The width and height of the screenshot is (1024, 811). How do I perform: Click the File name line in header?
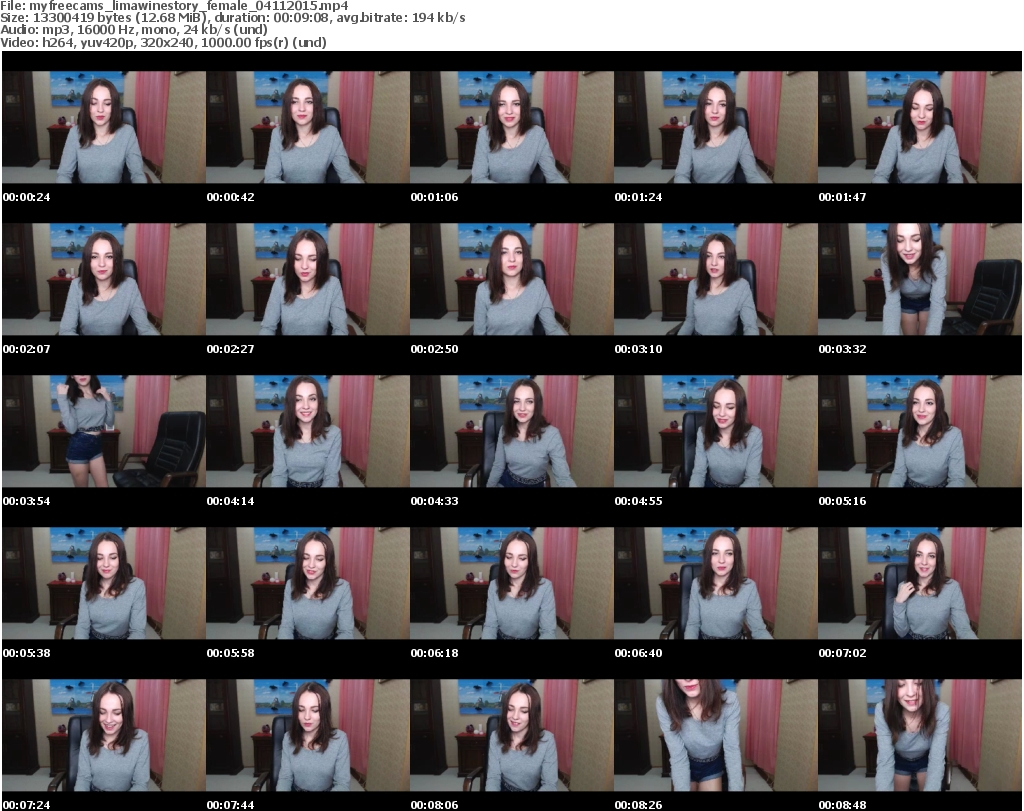click(x=175, y=6)
